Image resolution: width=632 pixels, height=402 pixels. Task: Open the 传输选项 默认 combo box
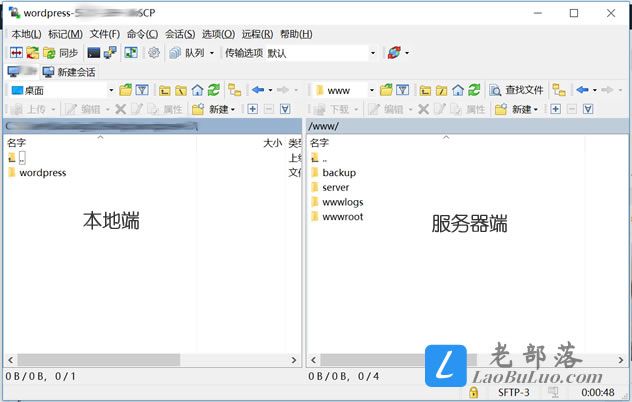pyautogui.click(x=300, y=53)
